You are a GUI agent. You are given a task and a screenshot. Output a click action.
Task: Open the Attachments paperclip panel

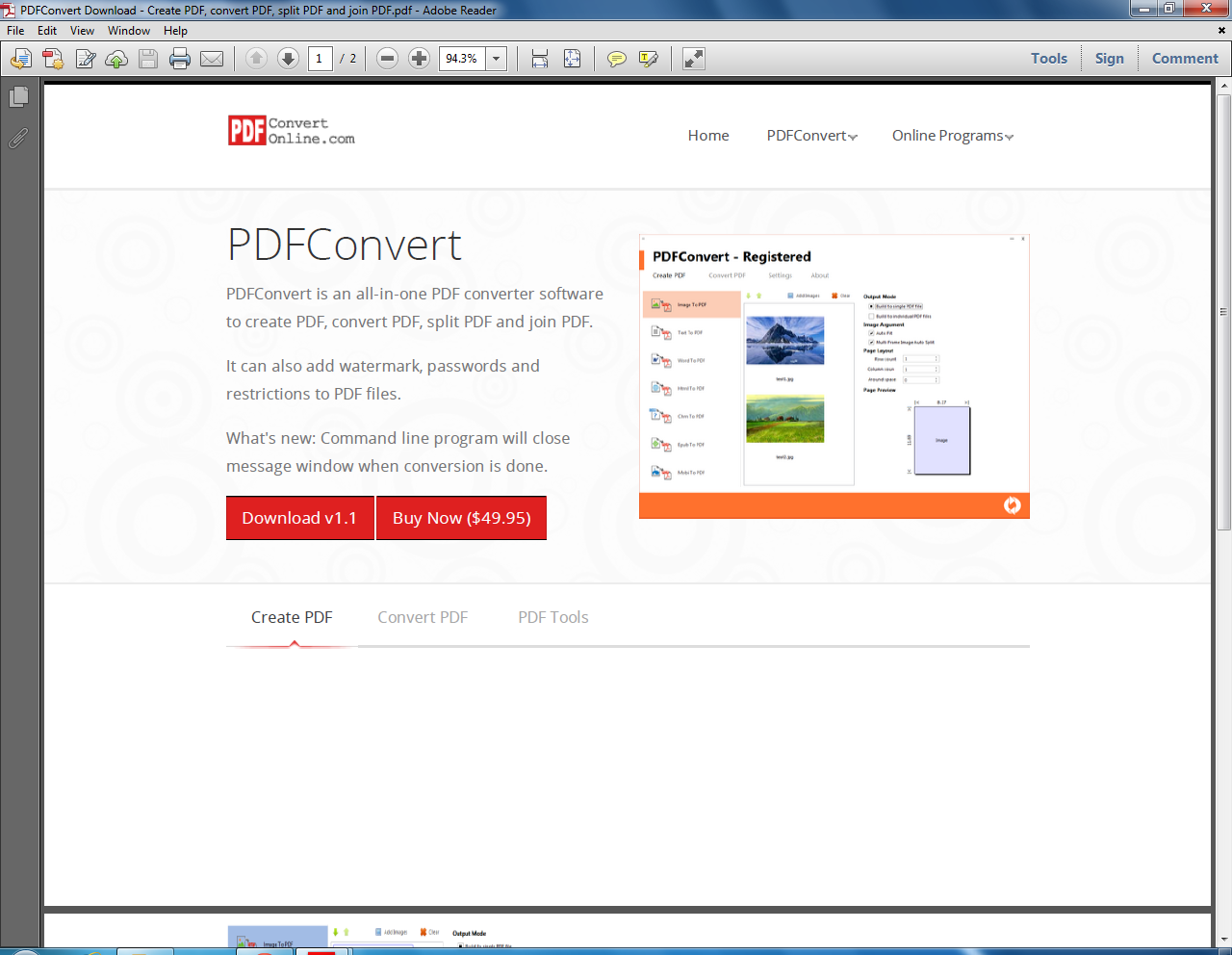click(17, 138)
